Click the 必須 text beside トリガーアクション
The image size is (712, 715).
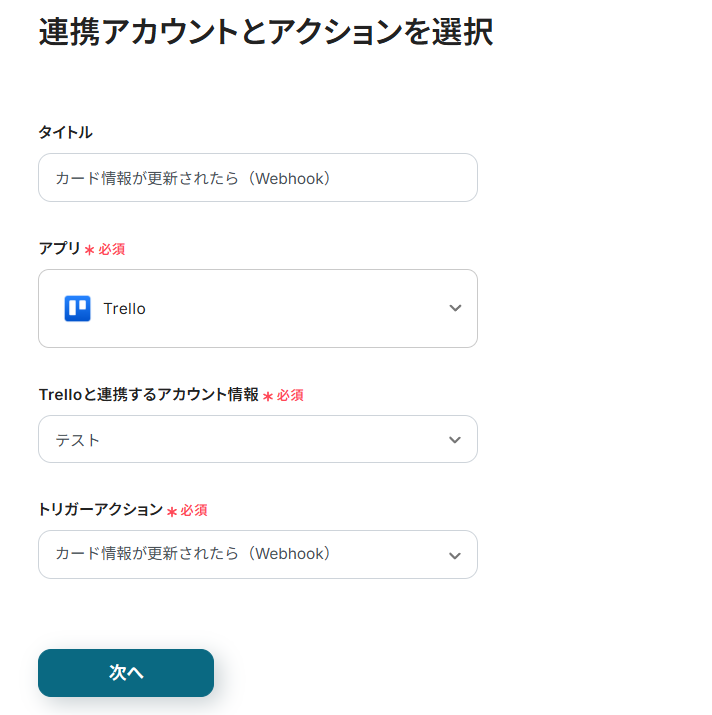pos(194,510)
